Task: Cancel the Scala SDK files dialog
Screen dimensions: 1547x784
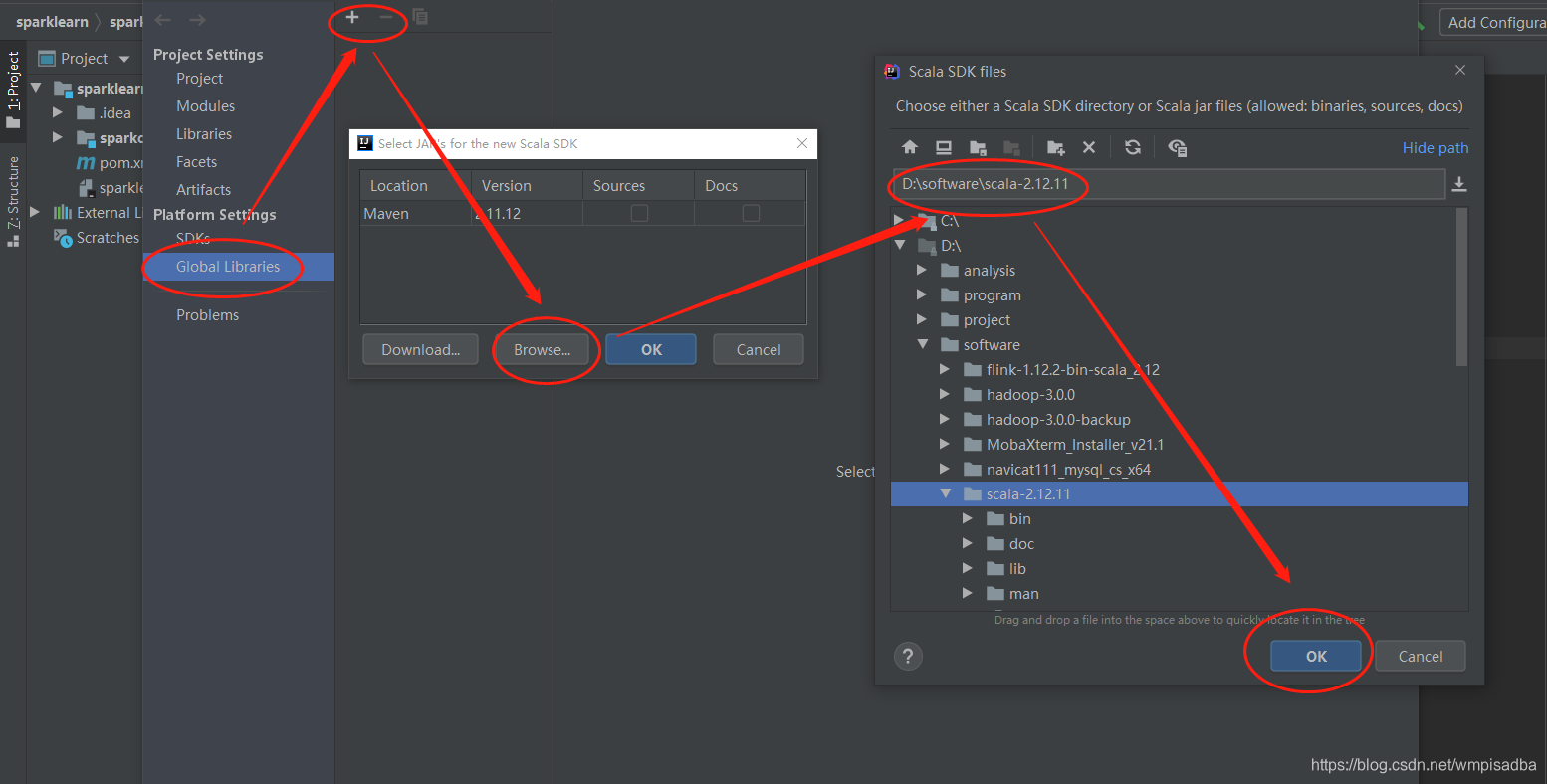Action: [1421, 656]
